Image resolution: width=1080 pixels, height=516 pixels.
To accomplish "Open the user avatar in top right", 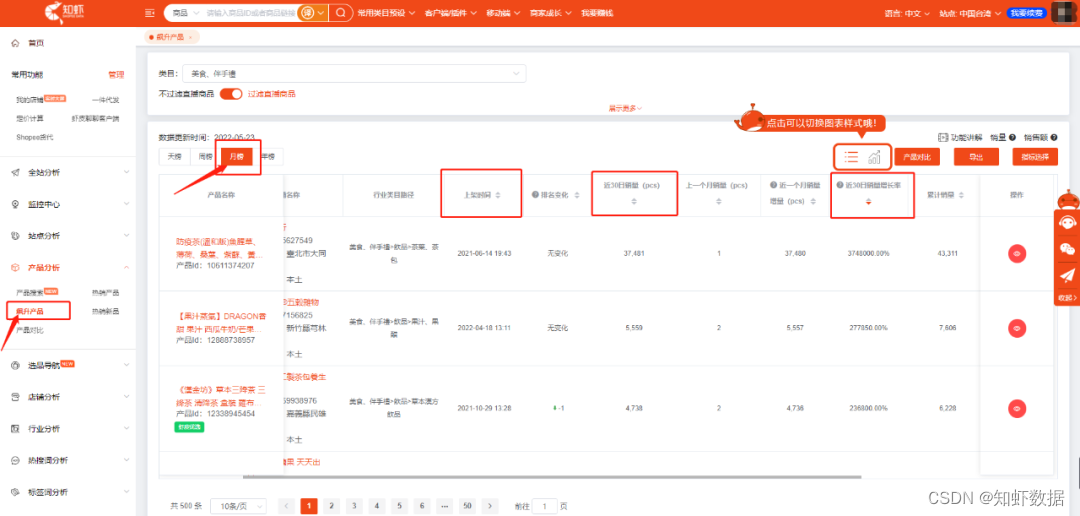I will tap(1065, 13).
